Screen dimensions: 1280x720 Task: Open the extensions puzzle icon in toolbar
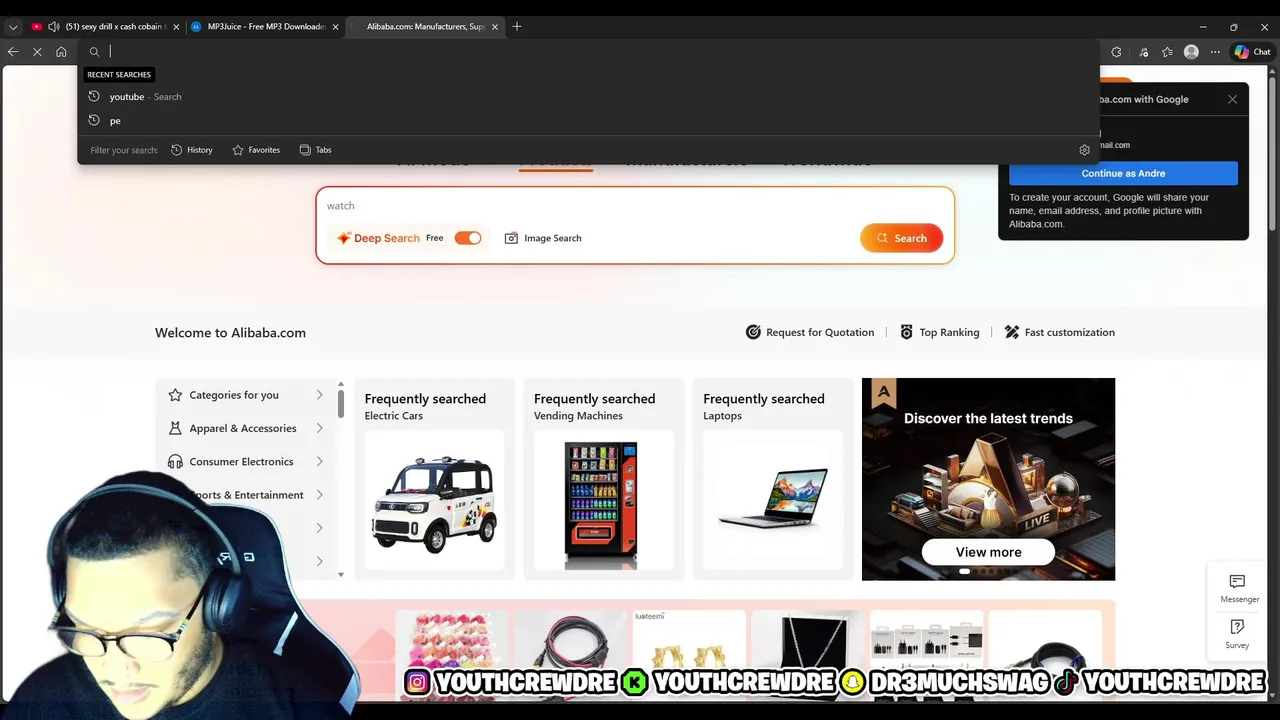tap(1116, 52)
